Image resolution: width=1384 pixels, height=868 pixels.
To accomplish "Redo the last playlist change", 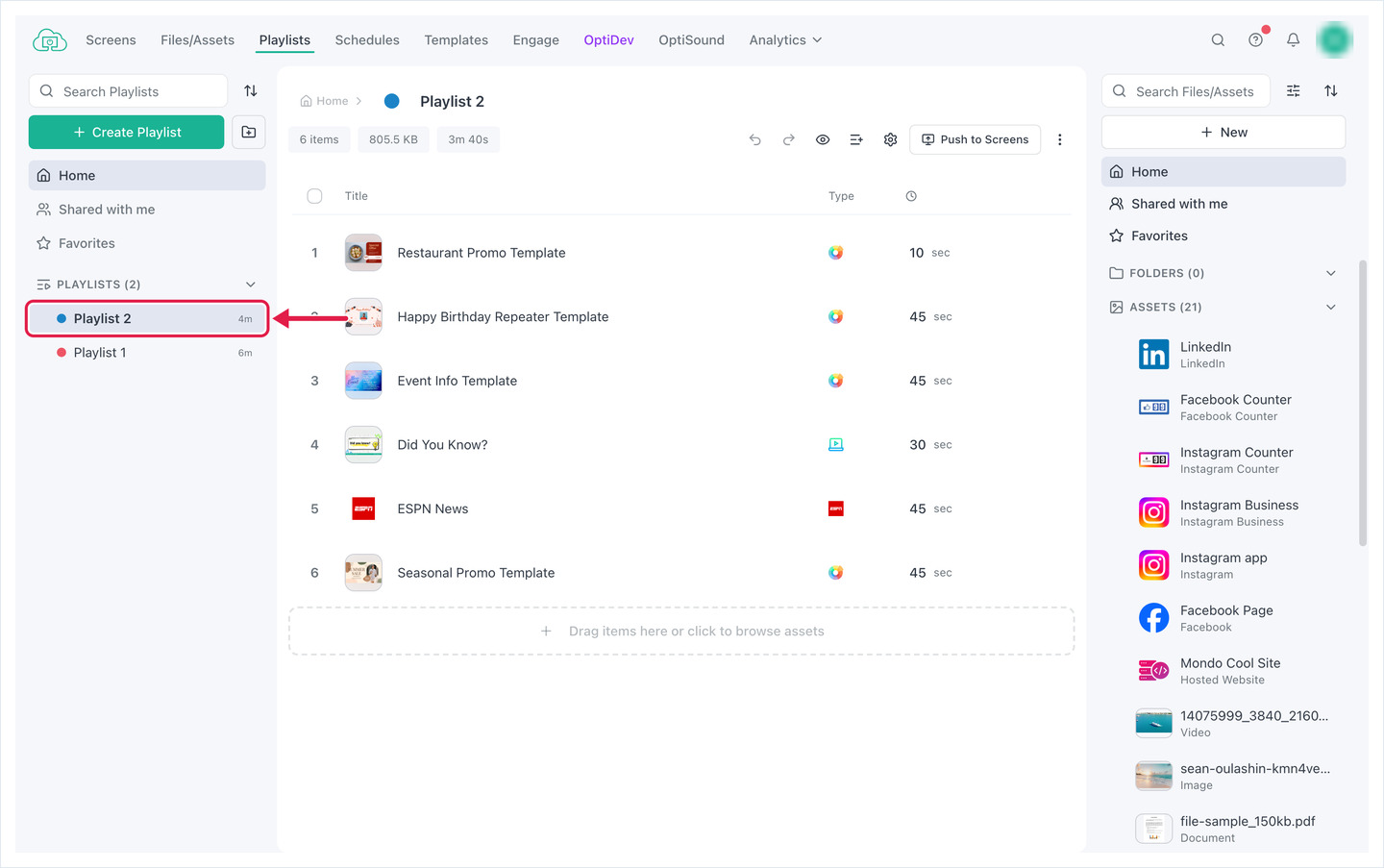I will 789,139.
